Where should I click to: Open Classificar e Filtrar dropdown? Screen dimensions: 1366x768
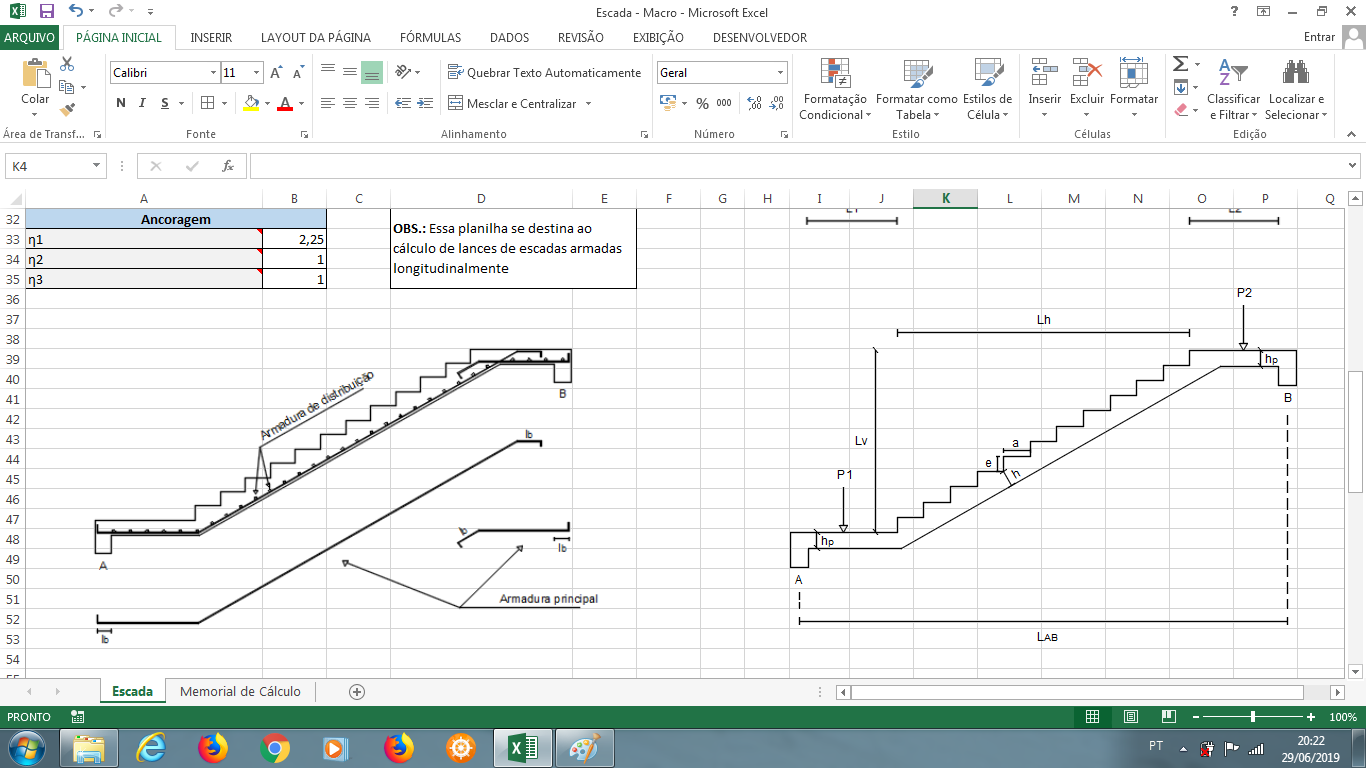[1233, 89]
